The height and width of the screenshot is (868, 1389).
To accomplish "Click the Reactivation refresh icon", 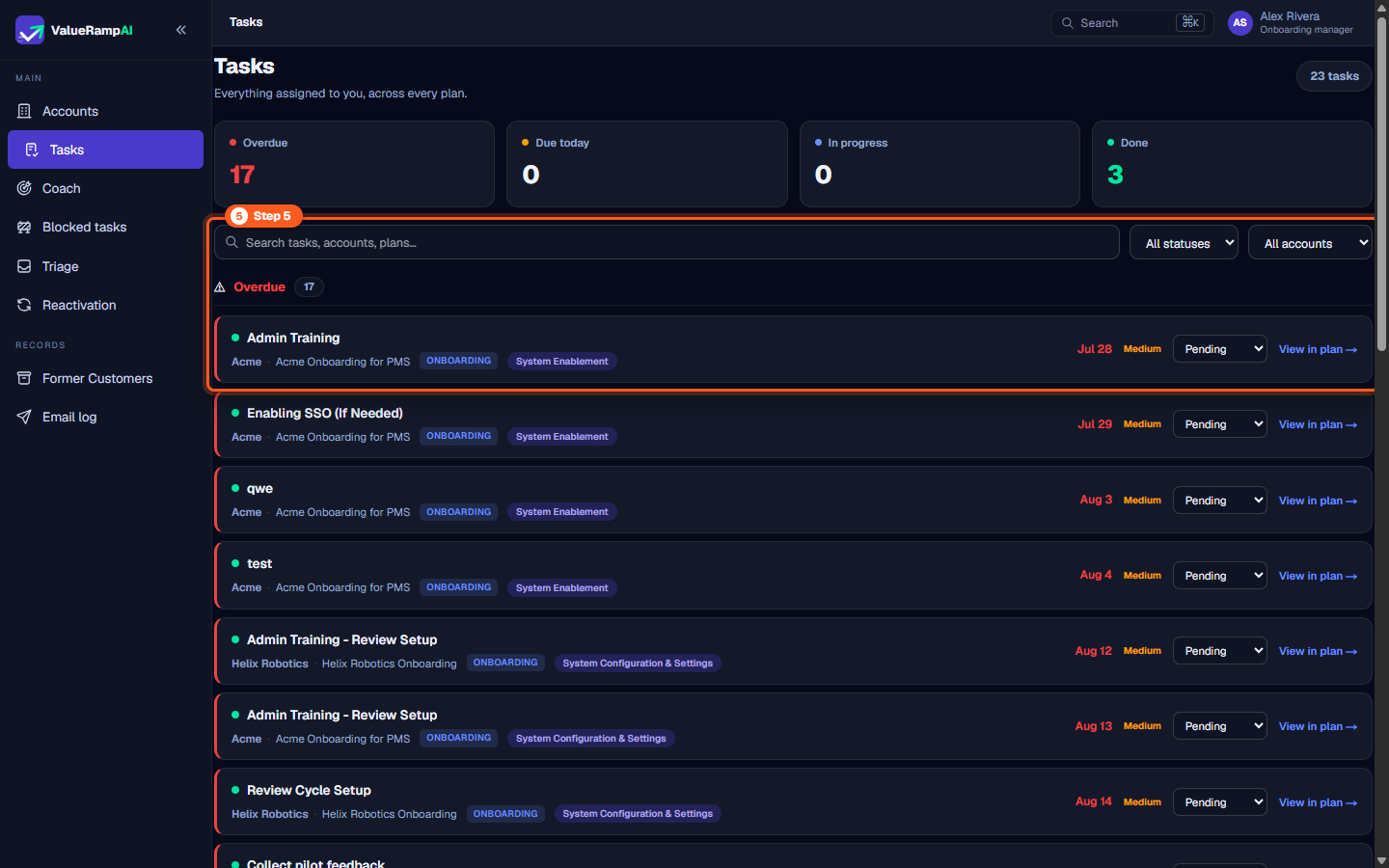I will coord(24,305).
